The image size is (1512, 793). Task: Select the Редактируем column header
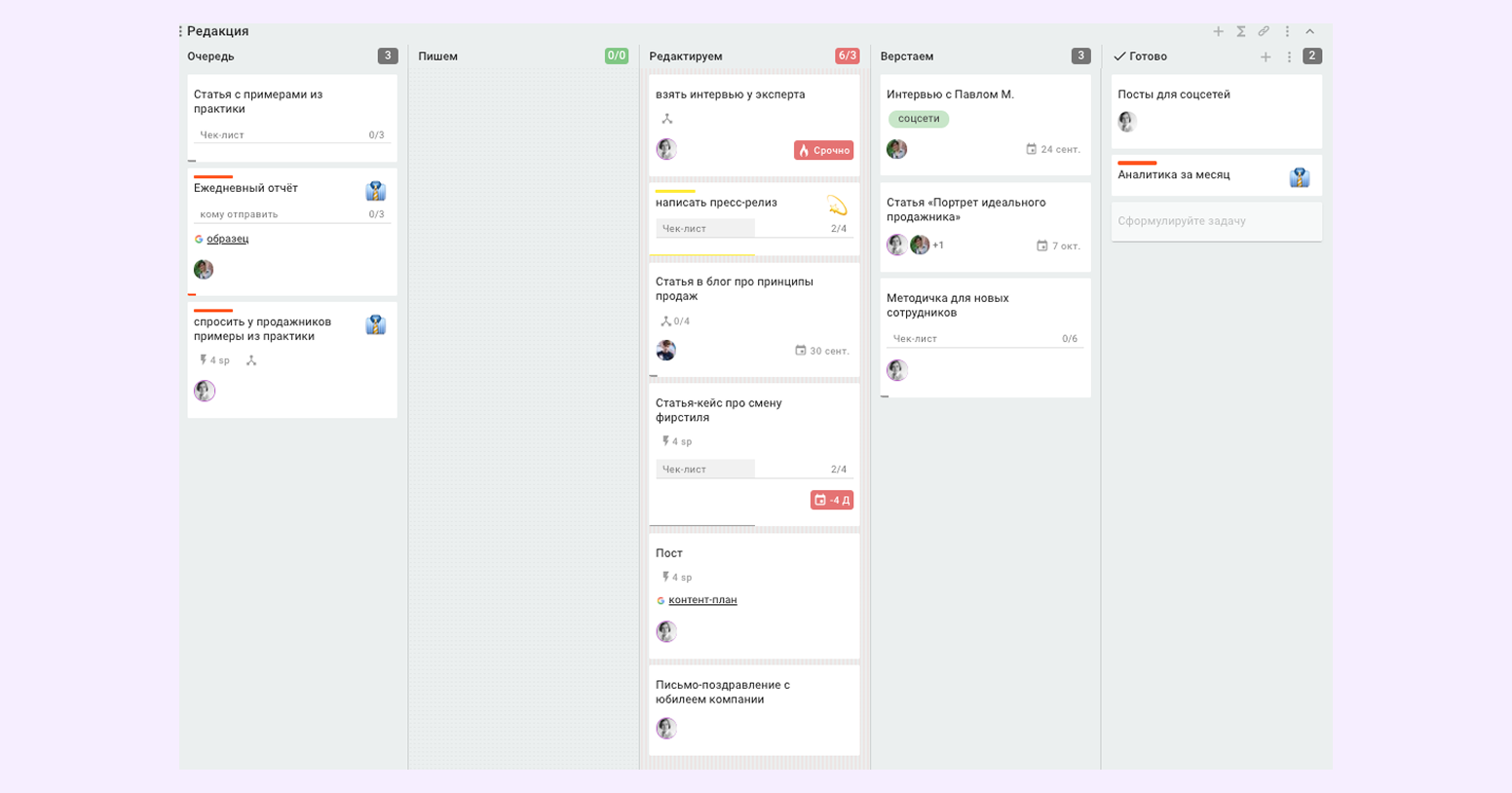(686, 57)
